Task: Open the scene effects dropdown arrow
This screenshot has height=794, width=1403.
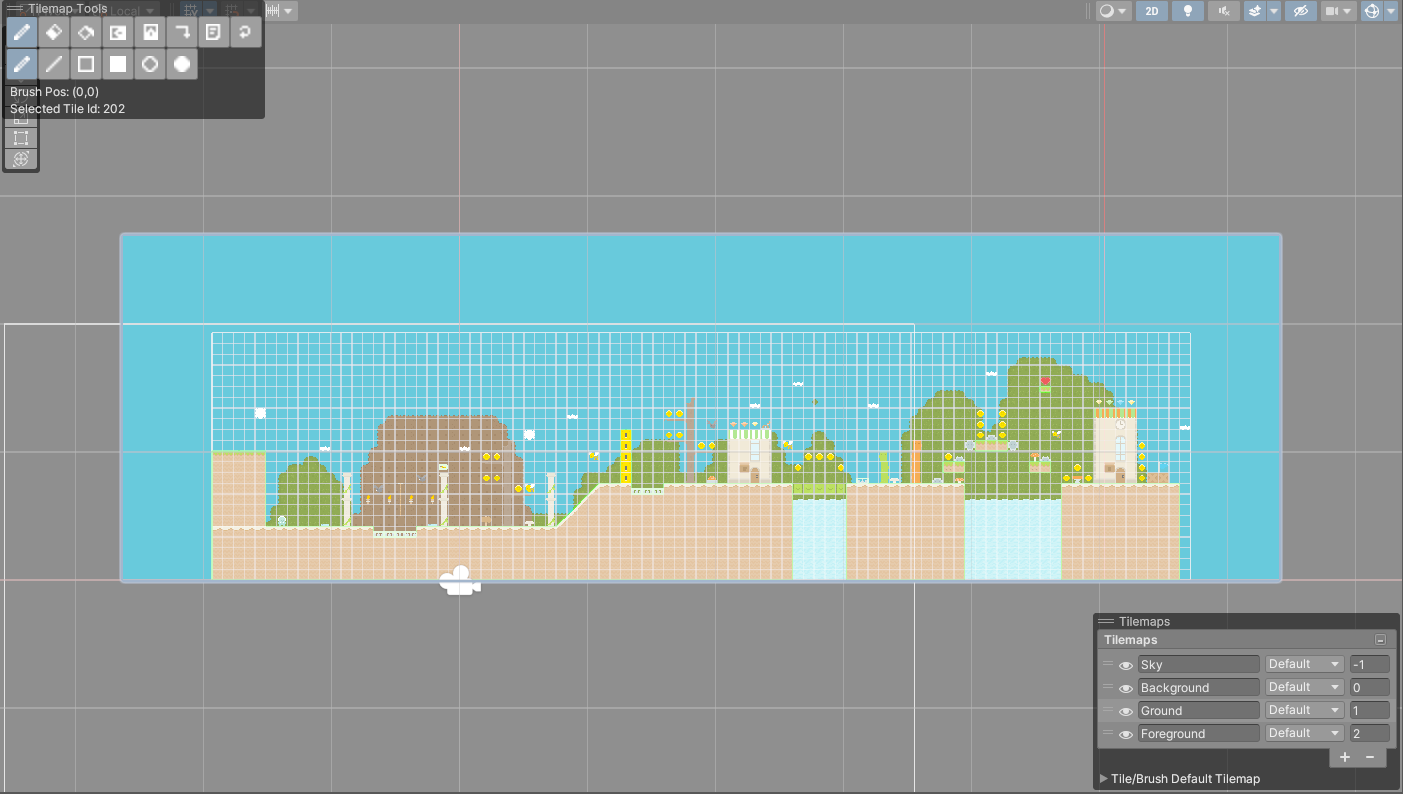Action: click(1274, 11)
